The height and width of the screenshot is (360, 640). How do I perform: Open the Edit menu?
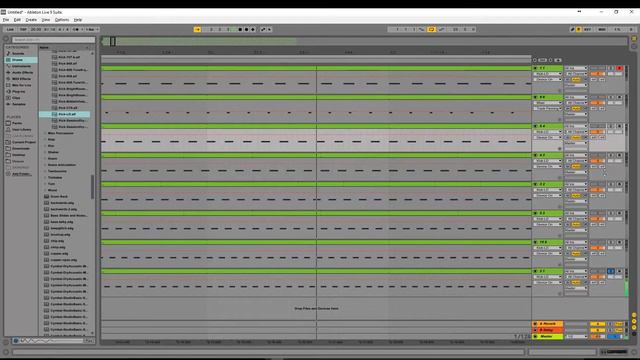tap(17, 20)
